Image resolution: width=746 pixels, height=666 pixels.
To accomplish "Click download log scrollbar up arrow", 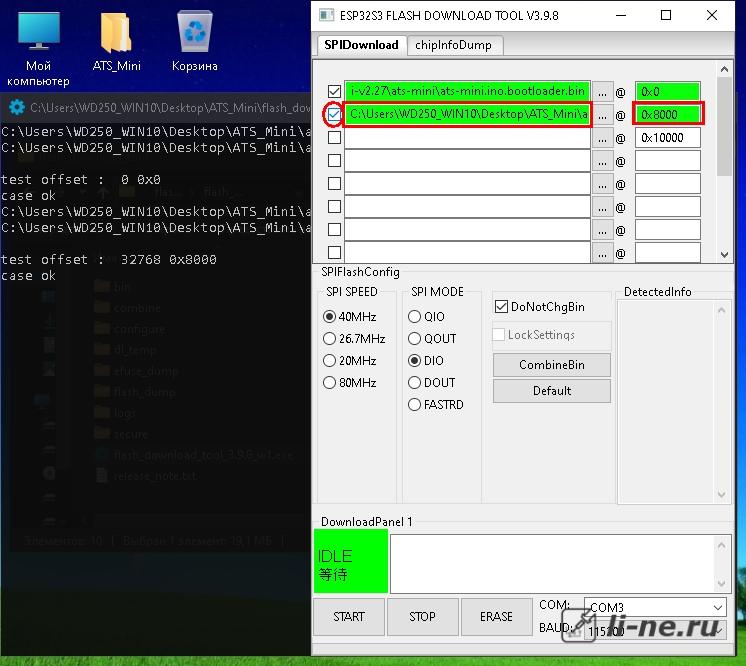I will point(721,545).
